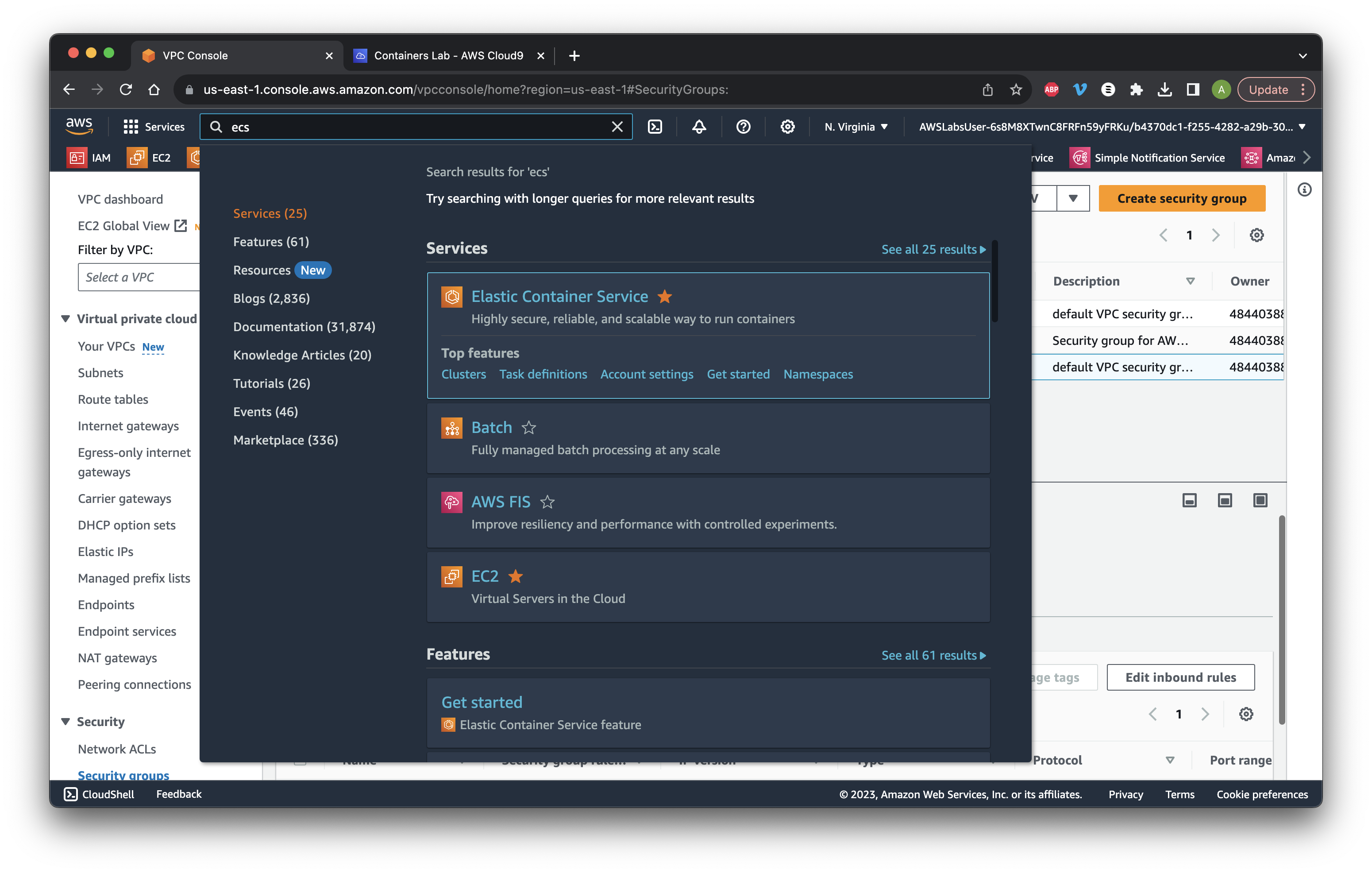The height and width of the screenshot is (873, 1372).
Task: Collapse Virtual private cloud section
Action: (66, 319)
